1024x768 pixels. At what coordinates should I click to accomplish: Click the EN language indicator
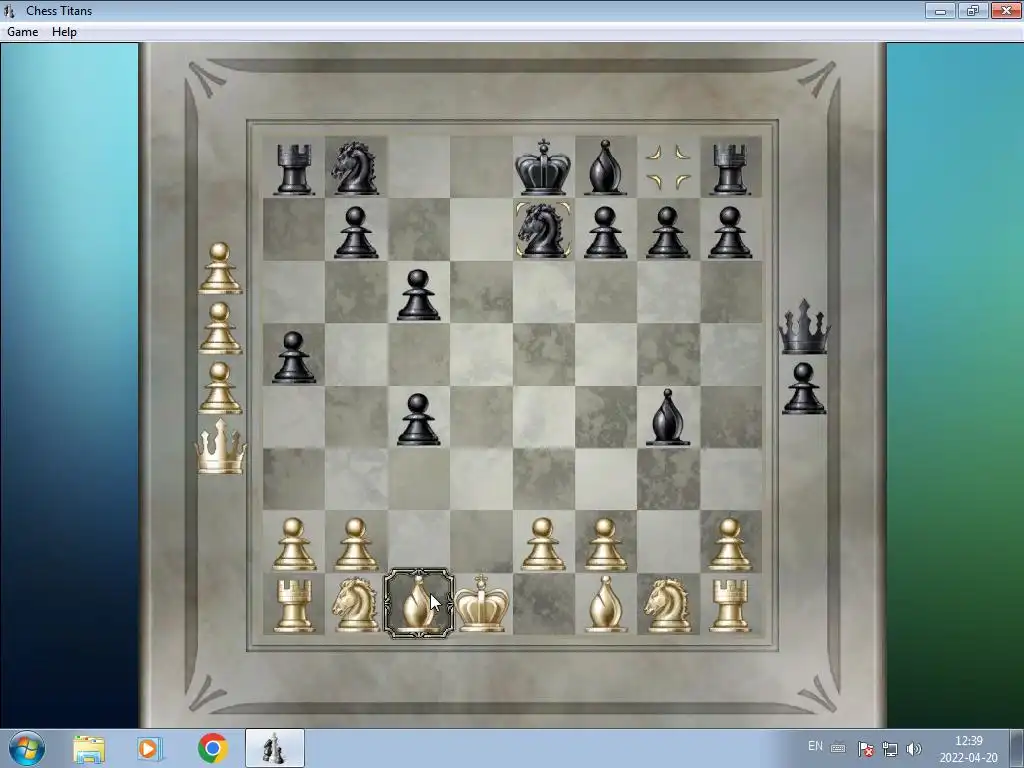pos(815,746)
